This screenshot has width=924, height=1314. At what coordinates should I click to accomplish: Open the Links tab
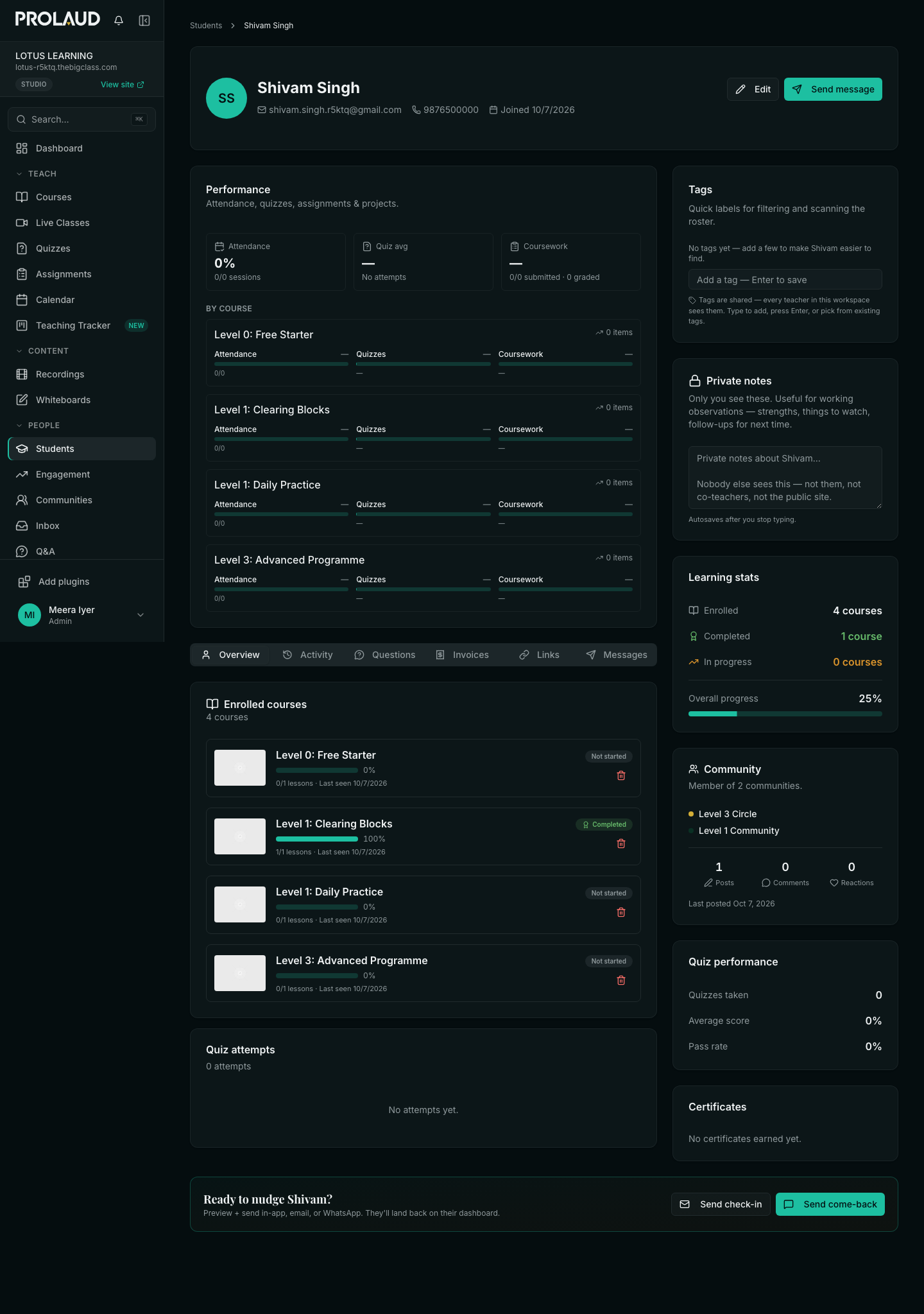(x=540, y=655)
